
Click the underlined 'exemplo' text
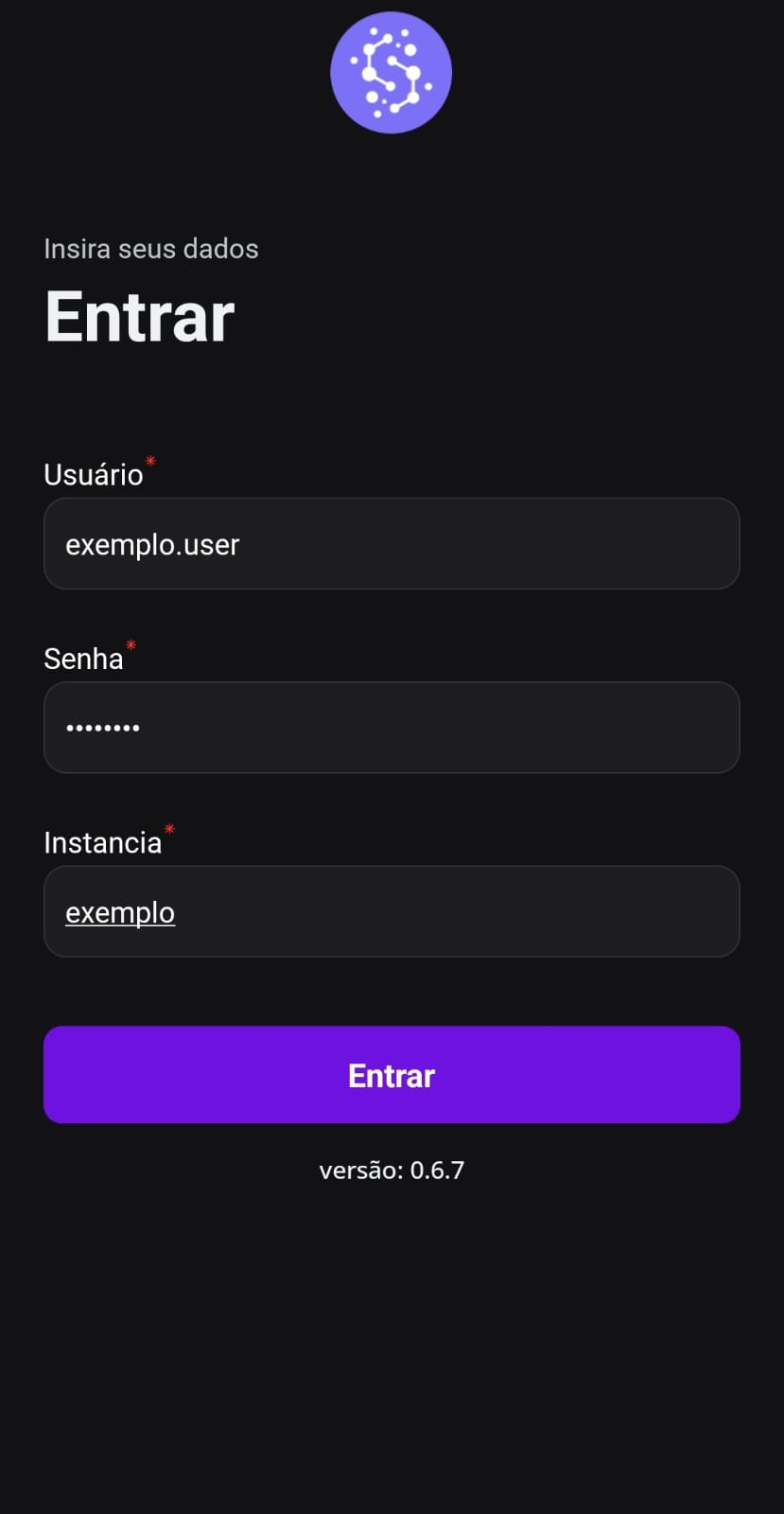[120, 912]
